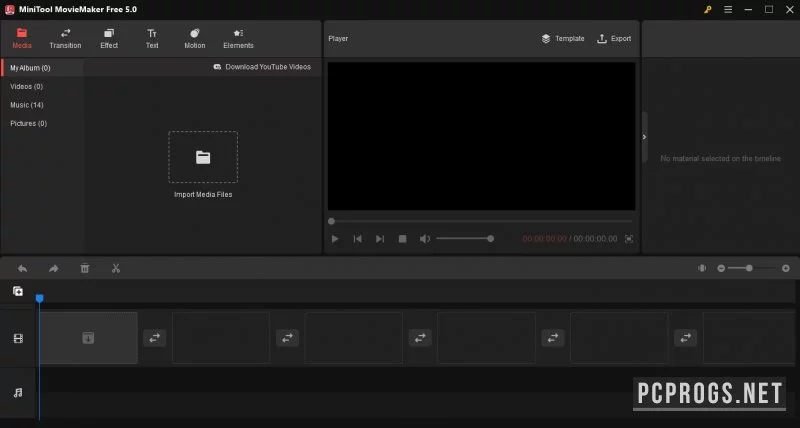Click the first transition slot icon
This screenshot has height=428, width=800.
point(155,338)
